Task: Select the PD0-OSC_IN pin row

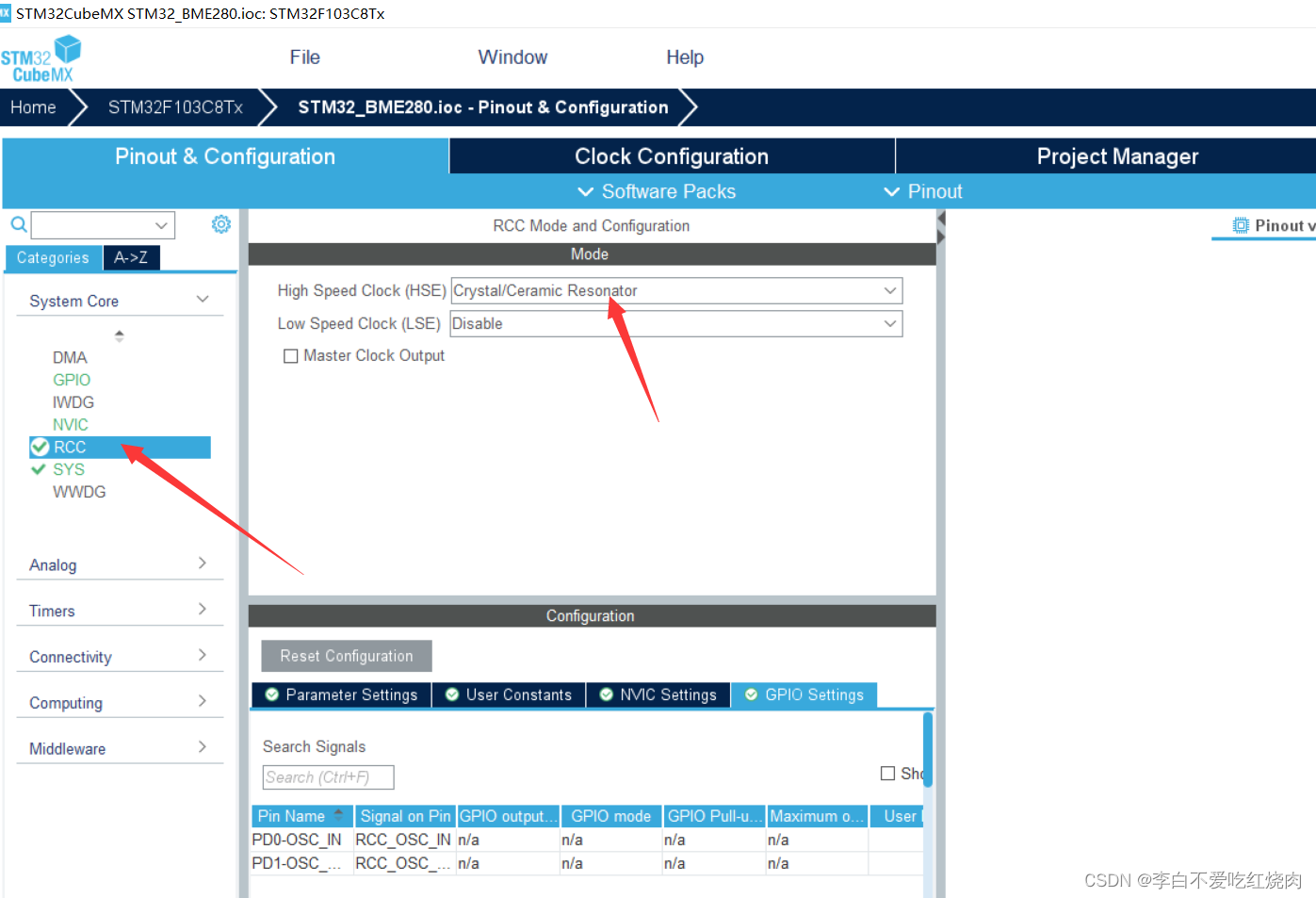Action: (x=586, y=840)
